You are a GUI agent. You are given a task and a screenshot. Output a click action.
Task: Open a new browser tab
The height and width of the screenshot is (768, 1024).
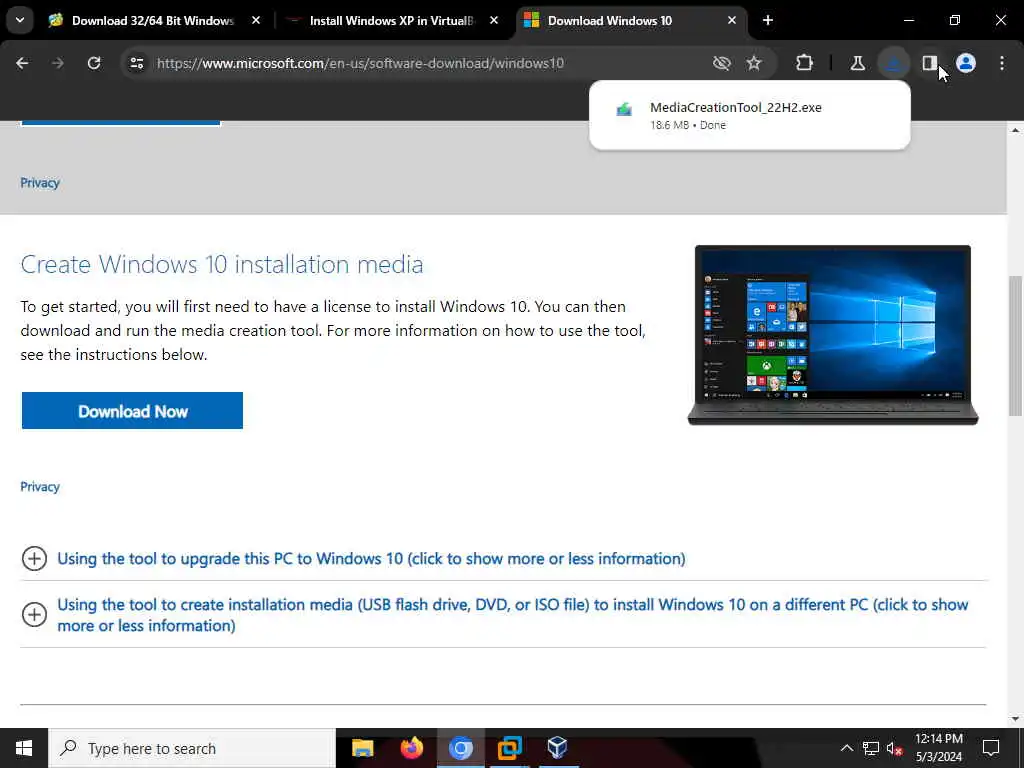point(768,21)
